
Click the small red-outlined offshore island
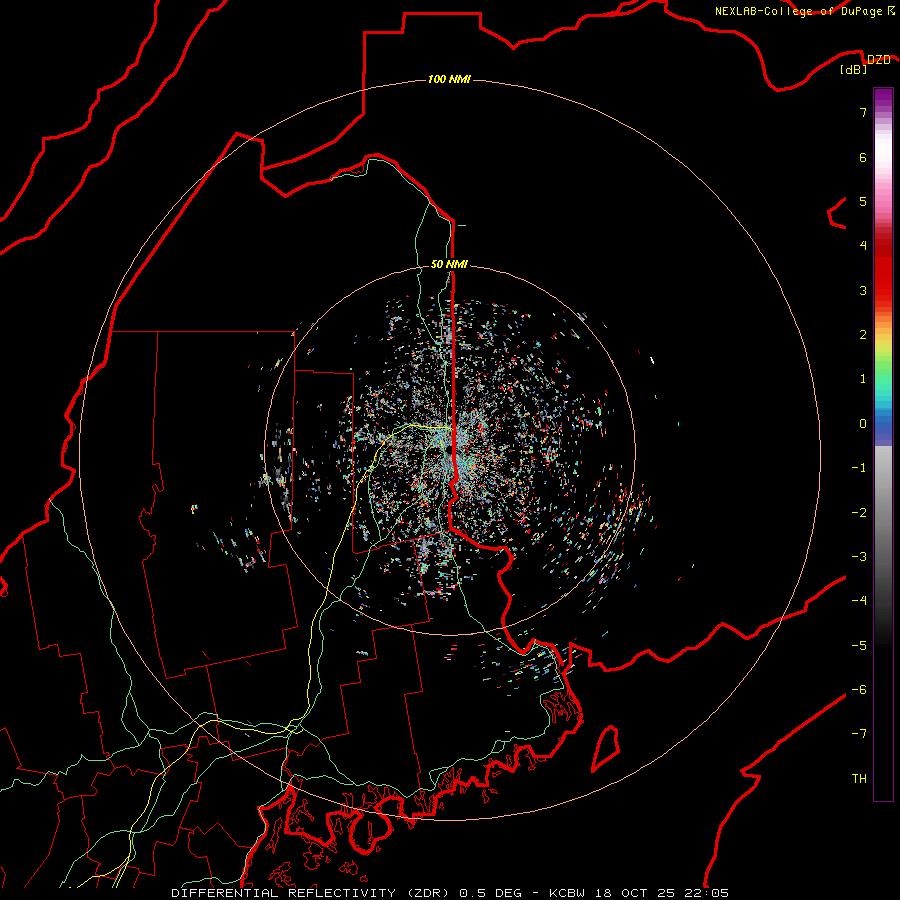coord(606,748)
